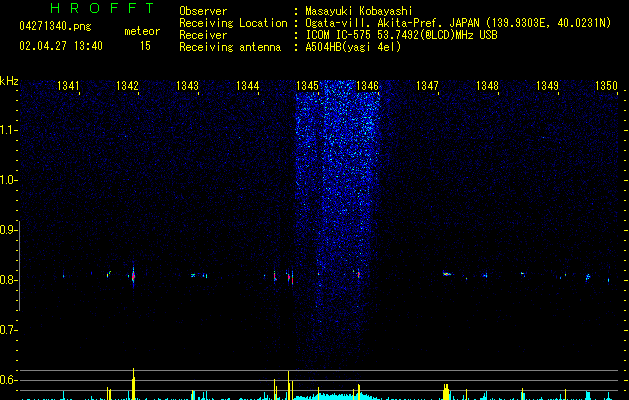Click the 1345 time marker
Image resolution: width=629 pixels, height=400 pixels.
pos(307,86)
